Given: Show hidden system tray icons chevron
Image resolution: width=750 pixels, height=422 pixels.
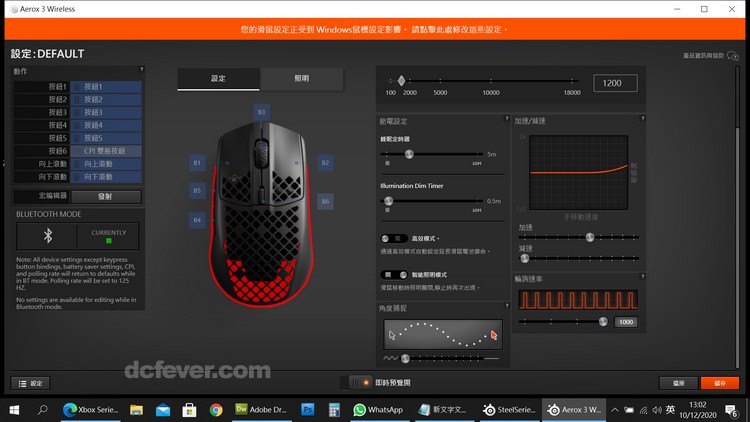Looking at the screenshot, I should click(x=615, y=410).
